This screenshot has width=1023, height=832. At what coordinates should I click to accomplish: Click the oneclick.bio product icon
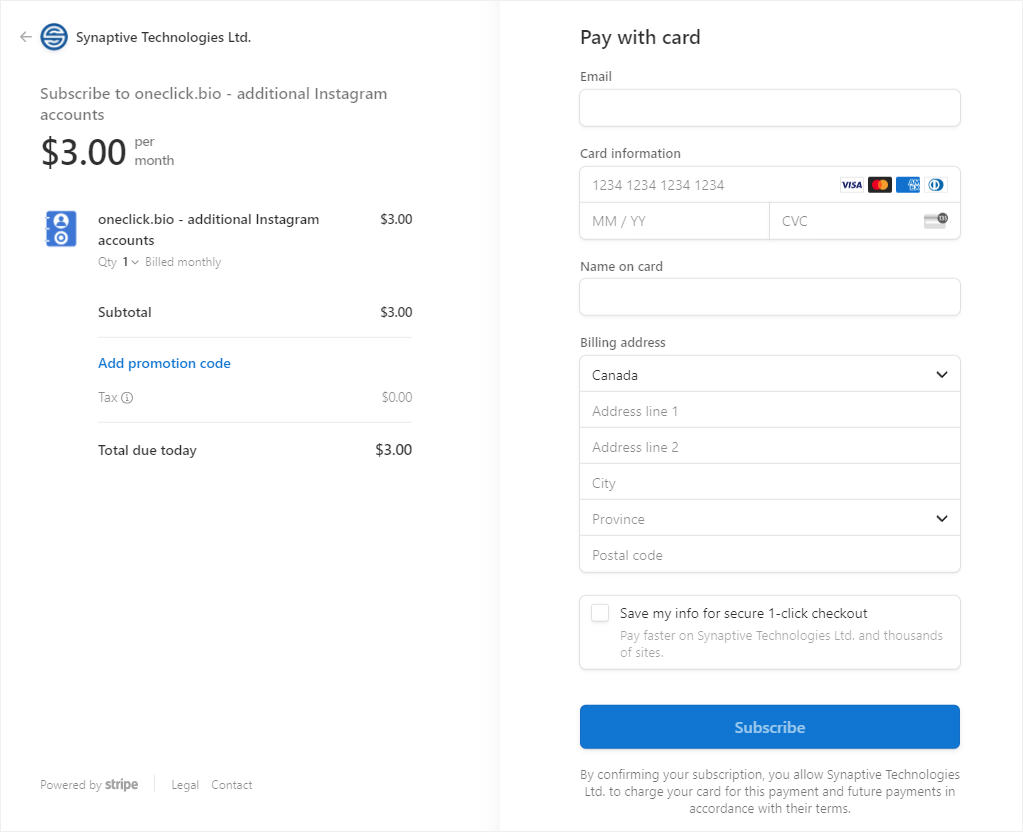(61, 229)
